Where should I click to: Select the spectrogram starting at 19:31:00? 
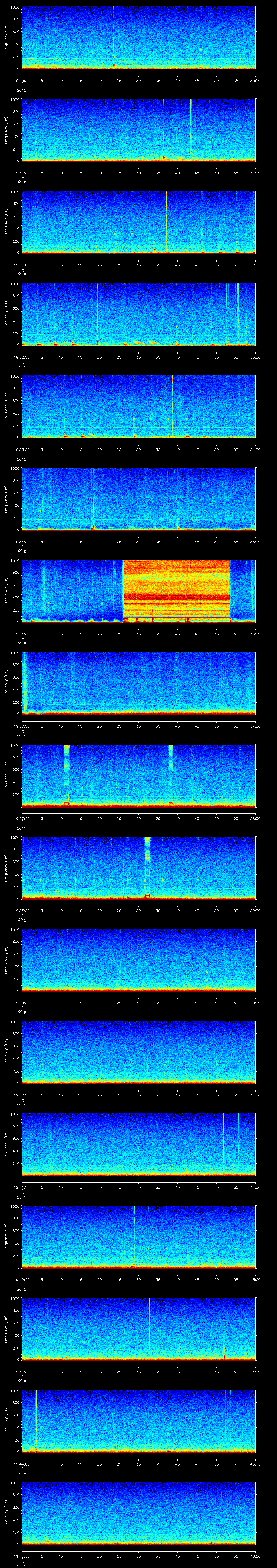click(139, 222)
